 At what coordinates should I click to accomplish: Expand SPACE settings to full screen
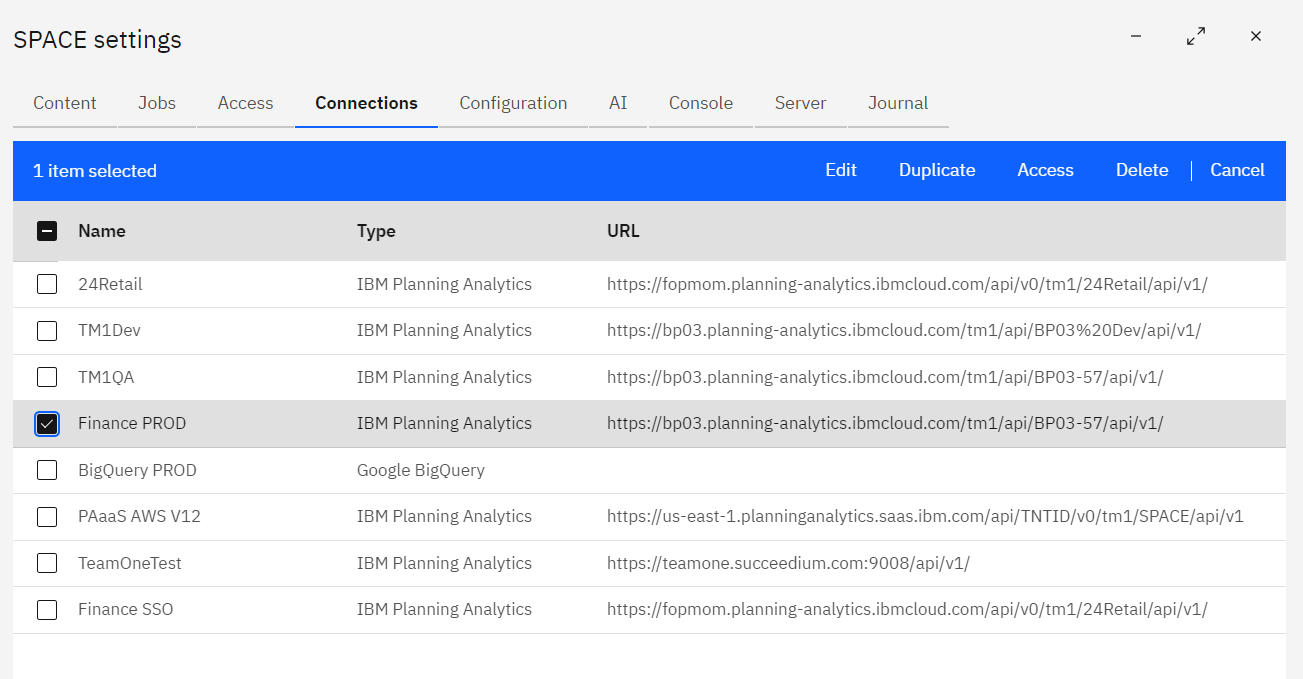(1196, 36)
